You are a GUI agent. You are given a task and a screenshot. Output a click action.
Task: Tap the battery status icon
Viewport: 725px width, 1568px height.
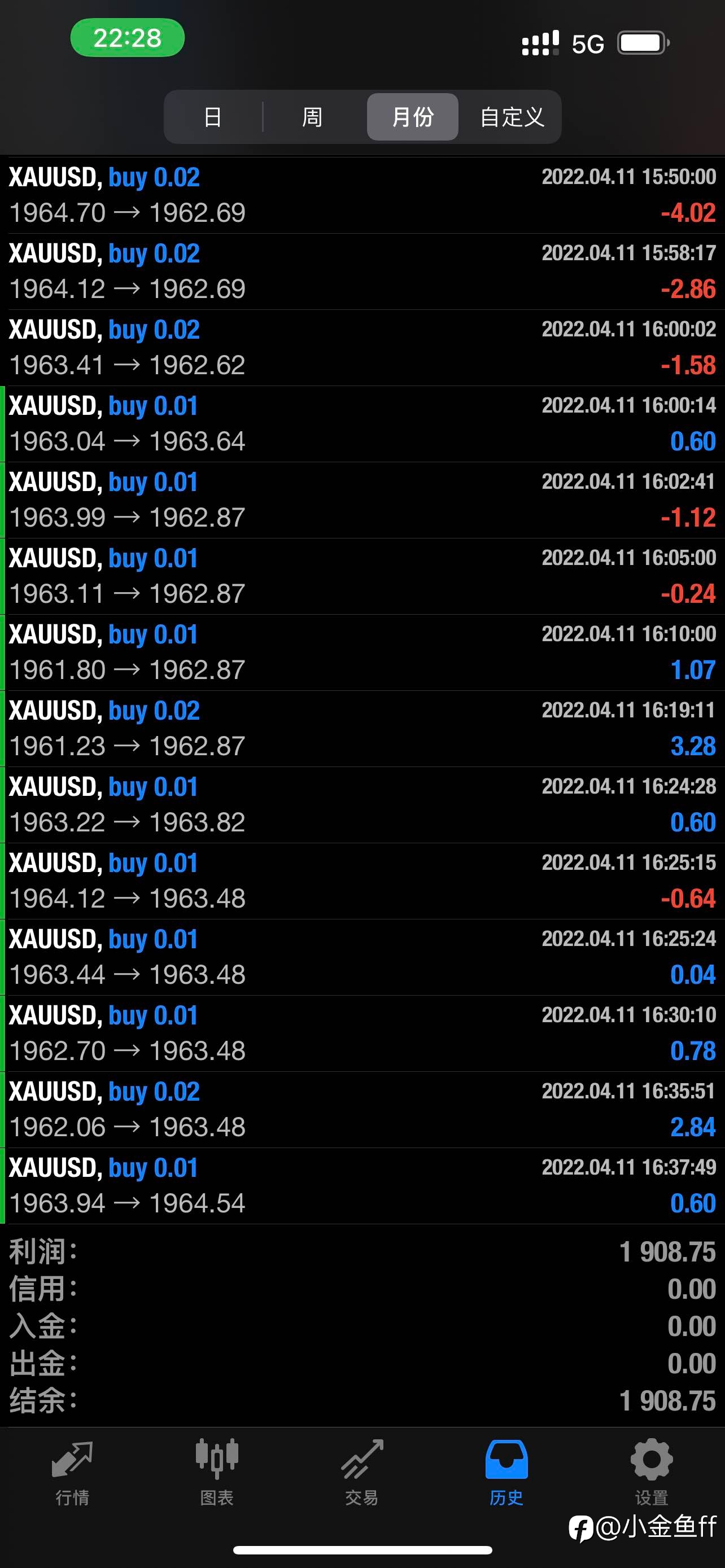(644, 43)
